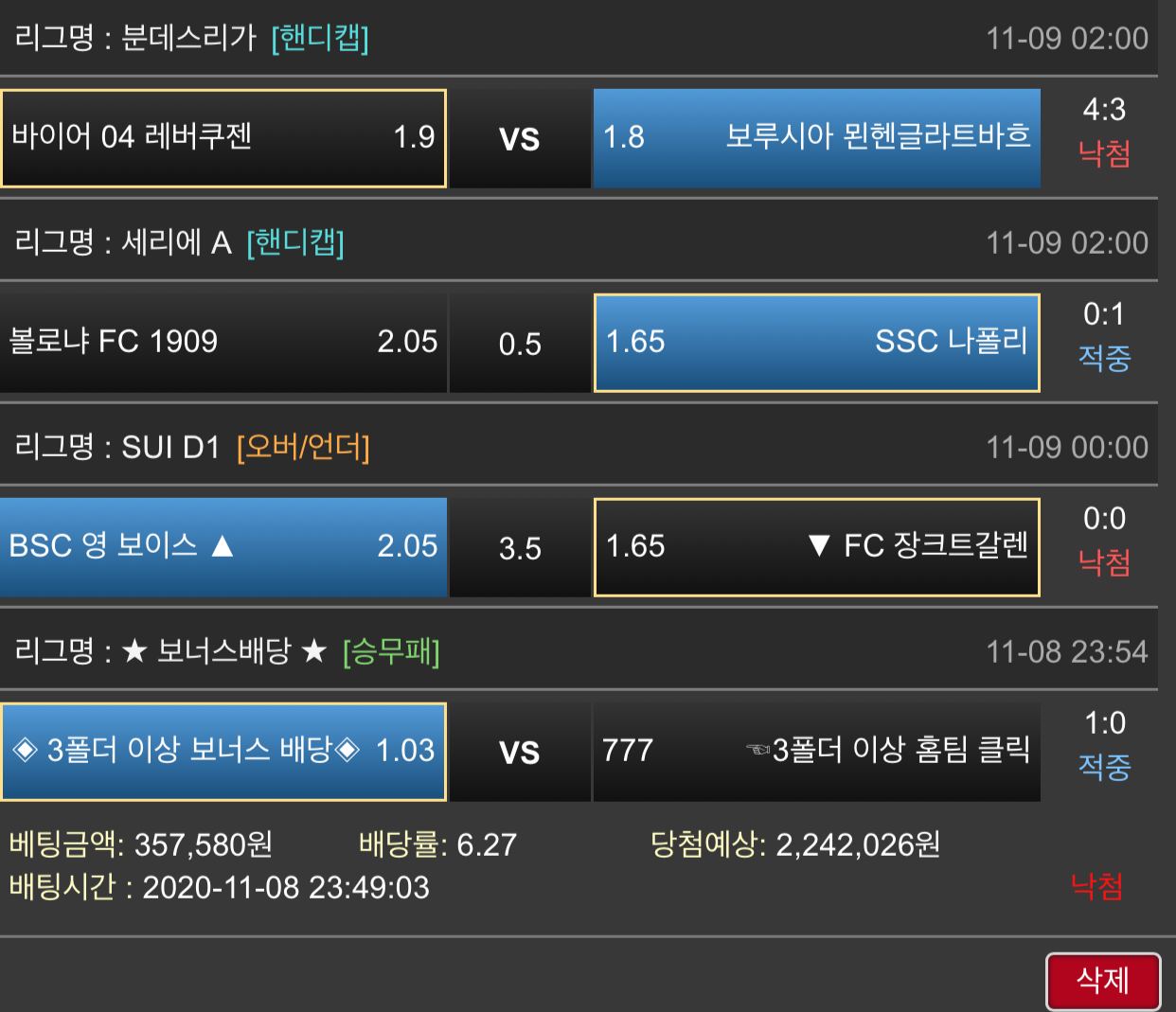Click the 3.5 over/under line cell
Image resolution: width=1176 pixels, height=1012 pixels.
coord(520,548)
